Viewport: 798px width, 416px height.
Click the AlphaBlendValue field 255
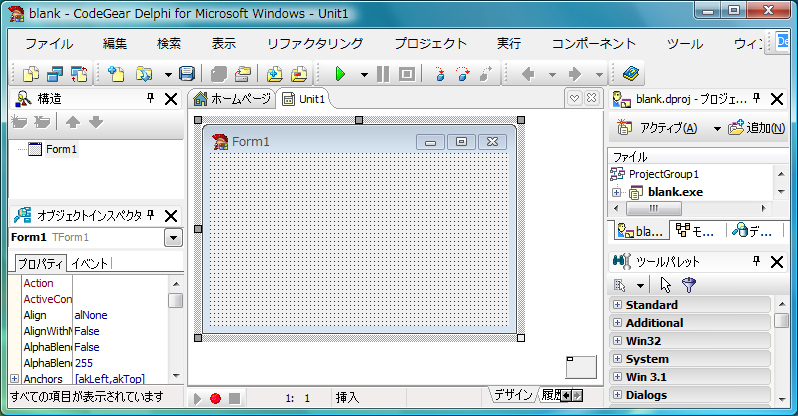[x=121, y=363]
